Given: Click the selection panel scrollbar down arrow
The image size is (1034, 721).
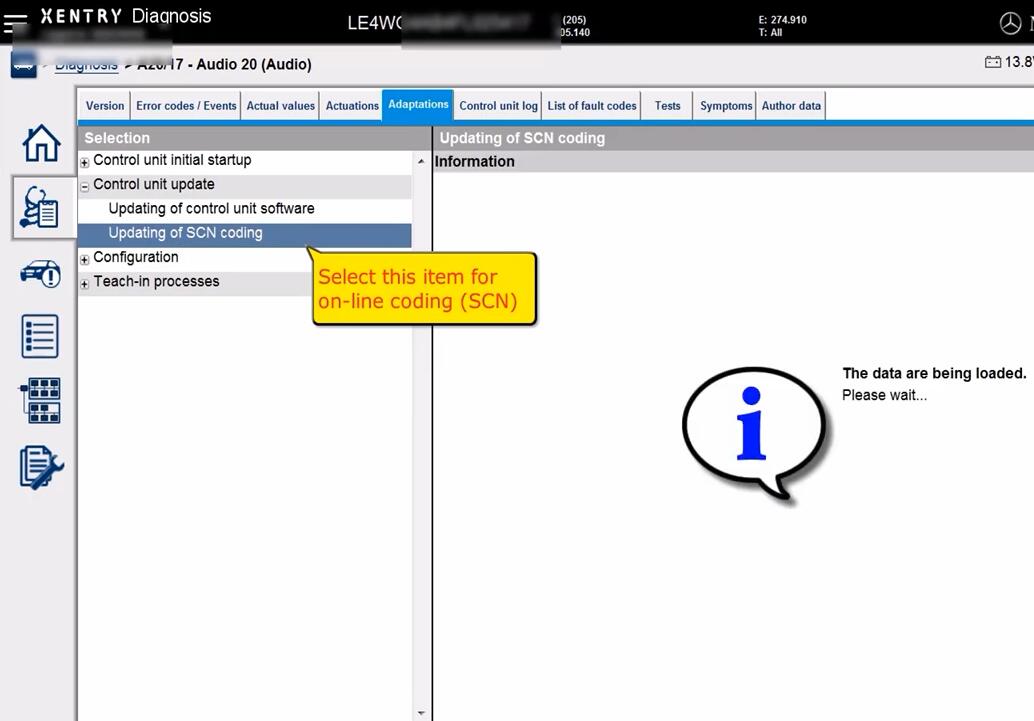Looking at the screenshot, I should (x=421, y=713).
